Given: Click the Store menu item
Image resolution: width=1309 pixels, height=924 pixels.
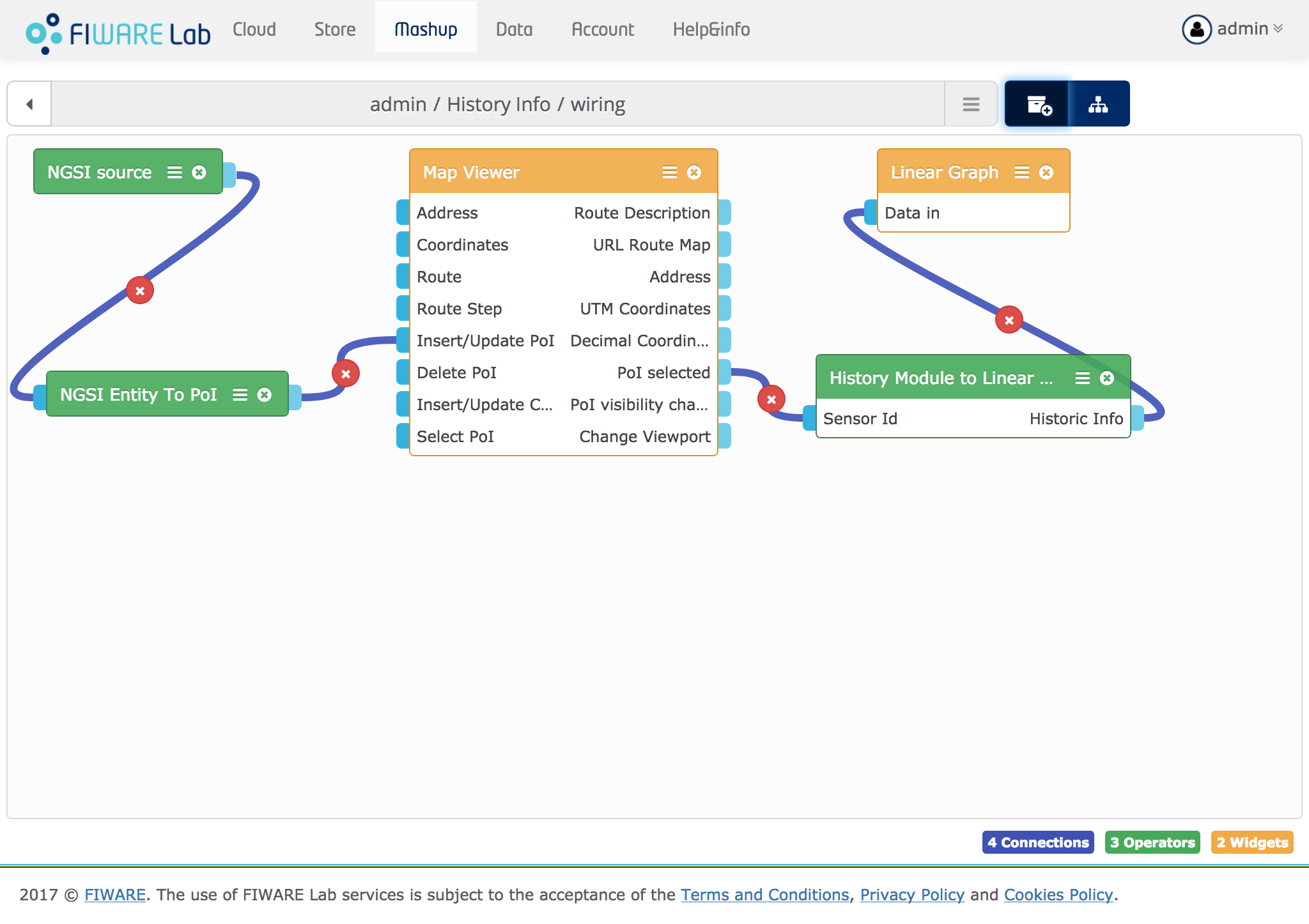Looking at the screenshot, I should pos(335,28).
